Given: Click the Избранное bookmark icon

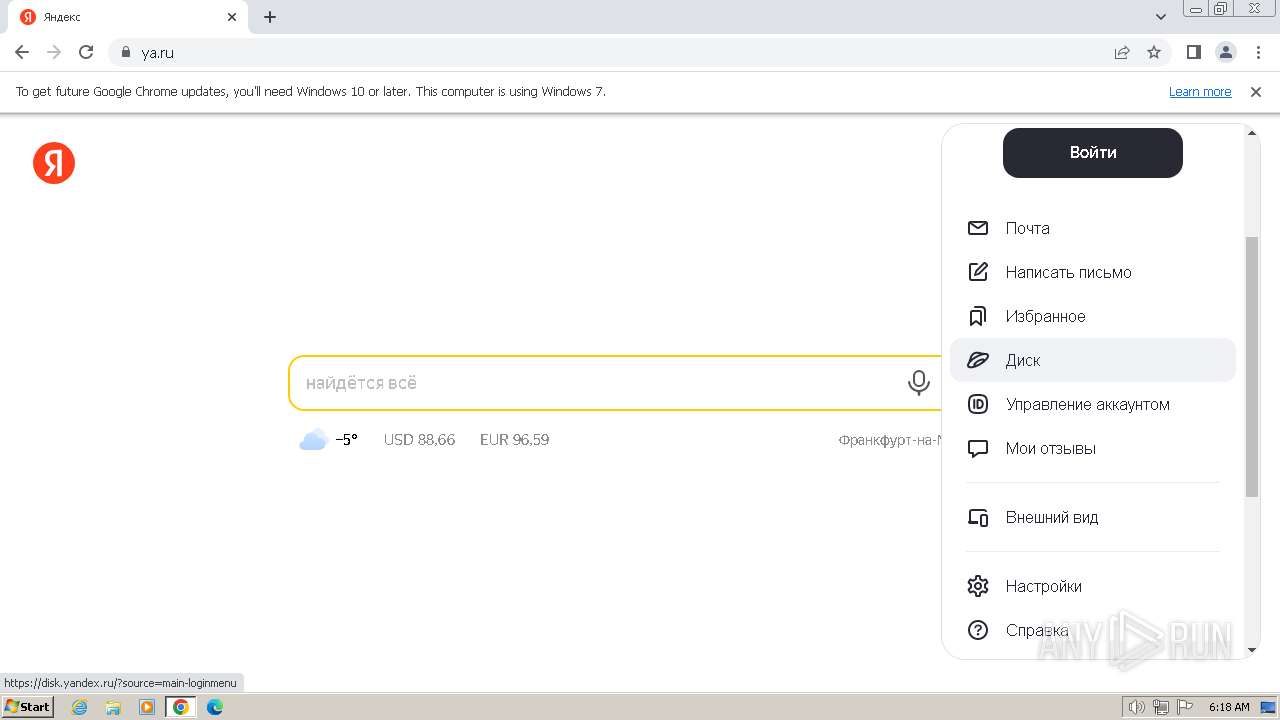Looking at the screenshot, I should pos(978,316).
